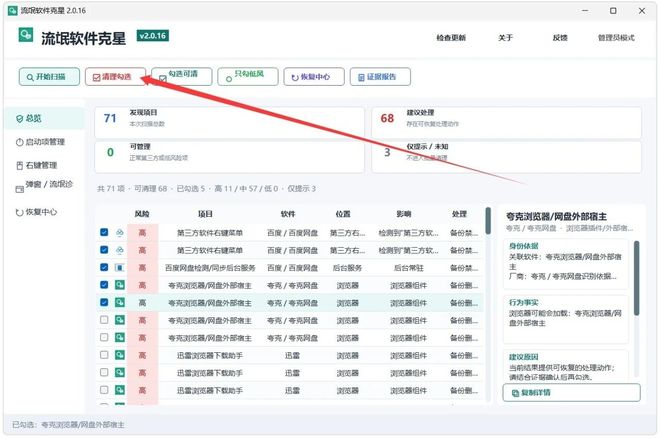The width and height of the screenshot is (660, 439).
Task: Click 检查更新 in the header
Action: point(451,38)
